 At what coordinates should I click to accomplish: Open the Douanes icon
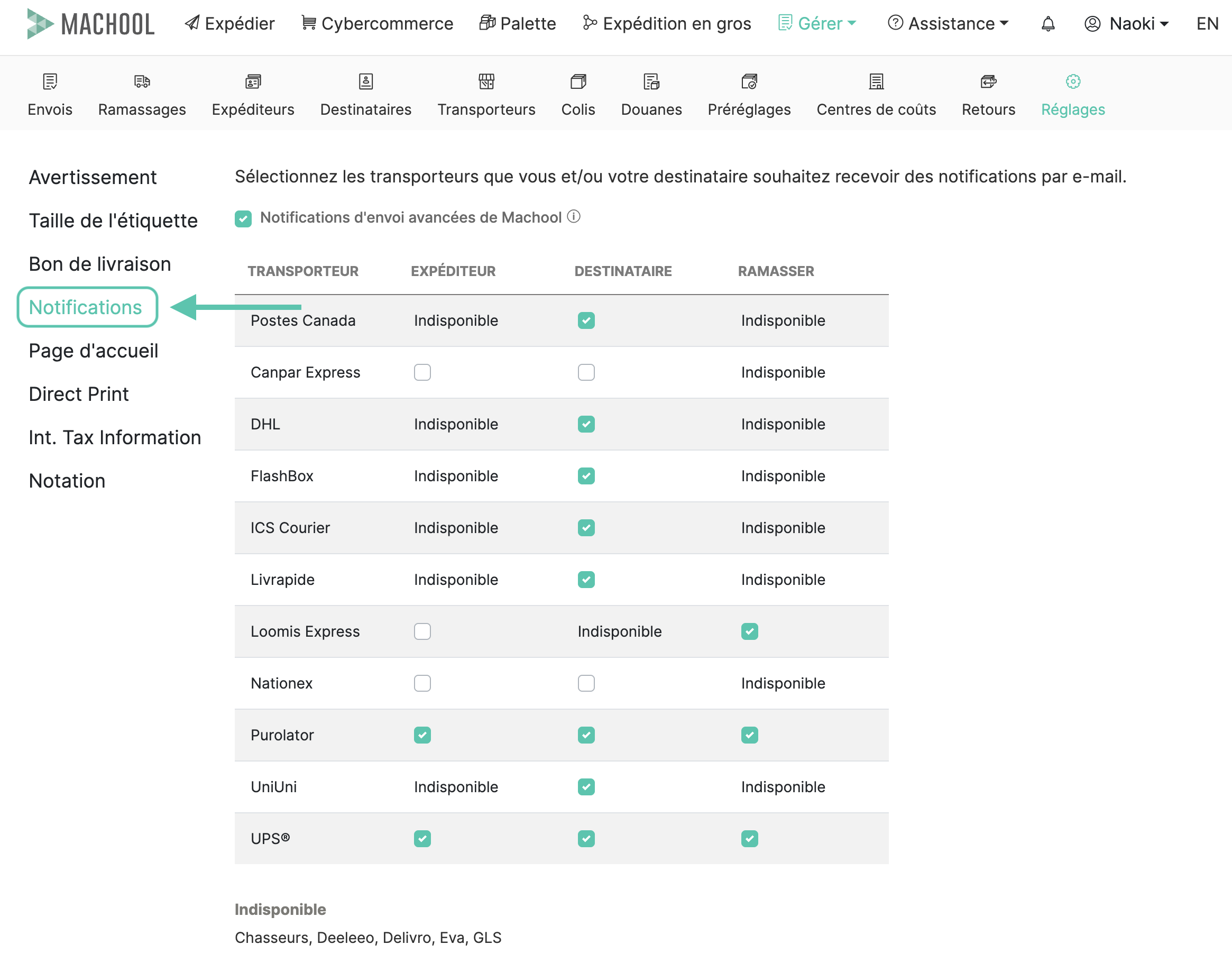pyautogui.click(x=651, y=81)
